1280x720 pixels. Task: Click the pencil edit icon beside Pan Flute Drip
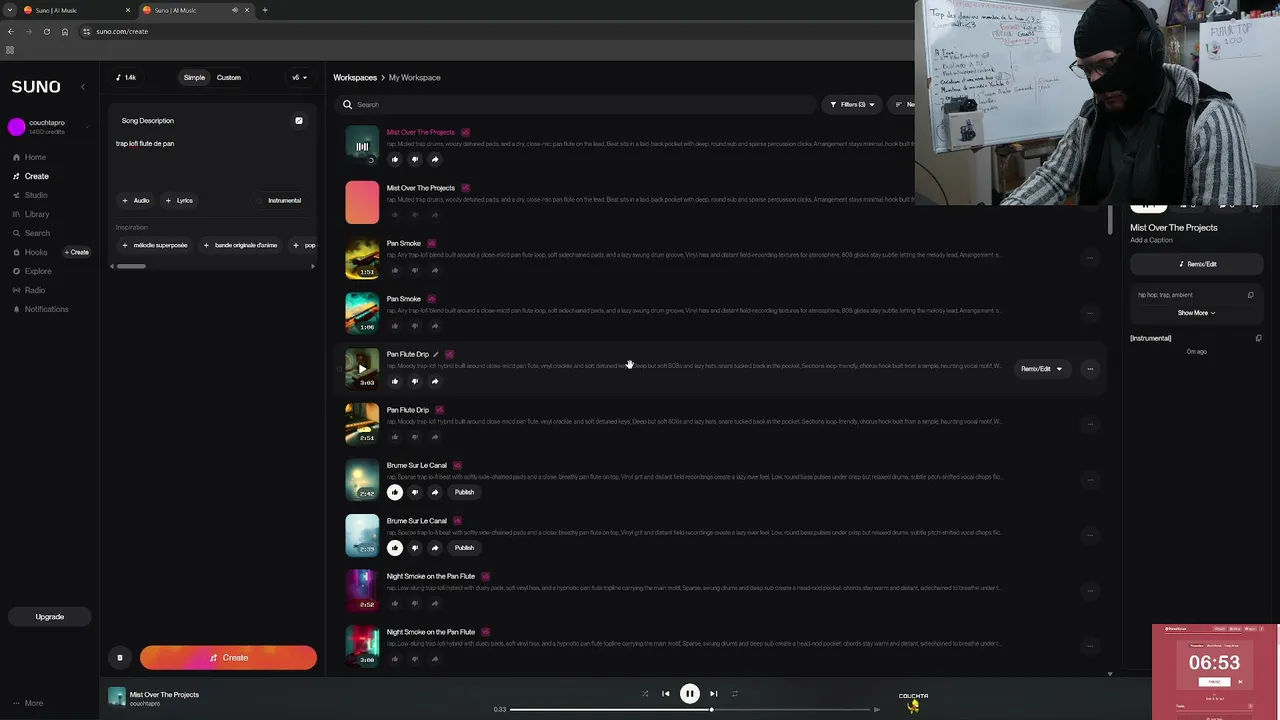436,354
